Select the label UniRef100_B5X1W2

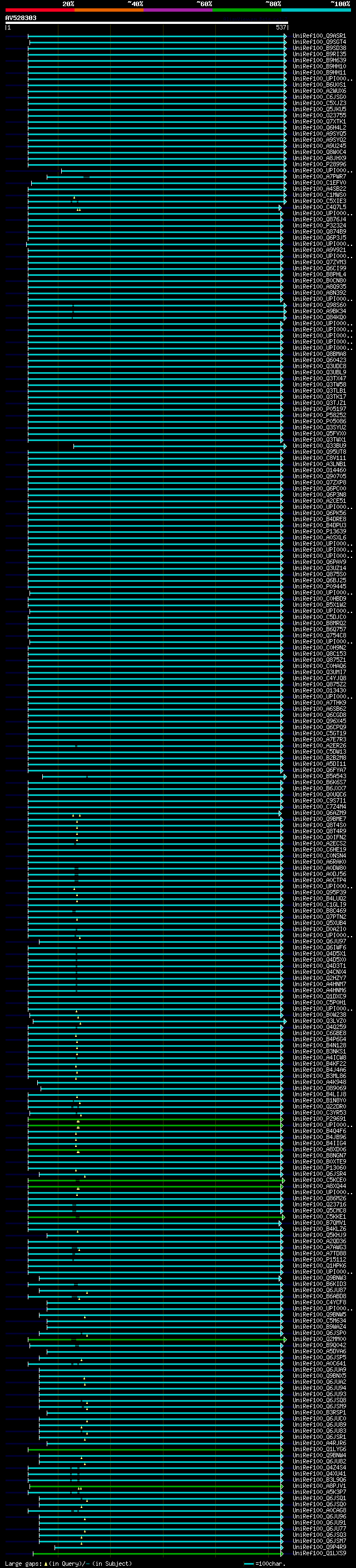pyautogui.click(x=319, y=605)
